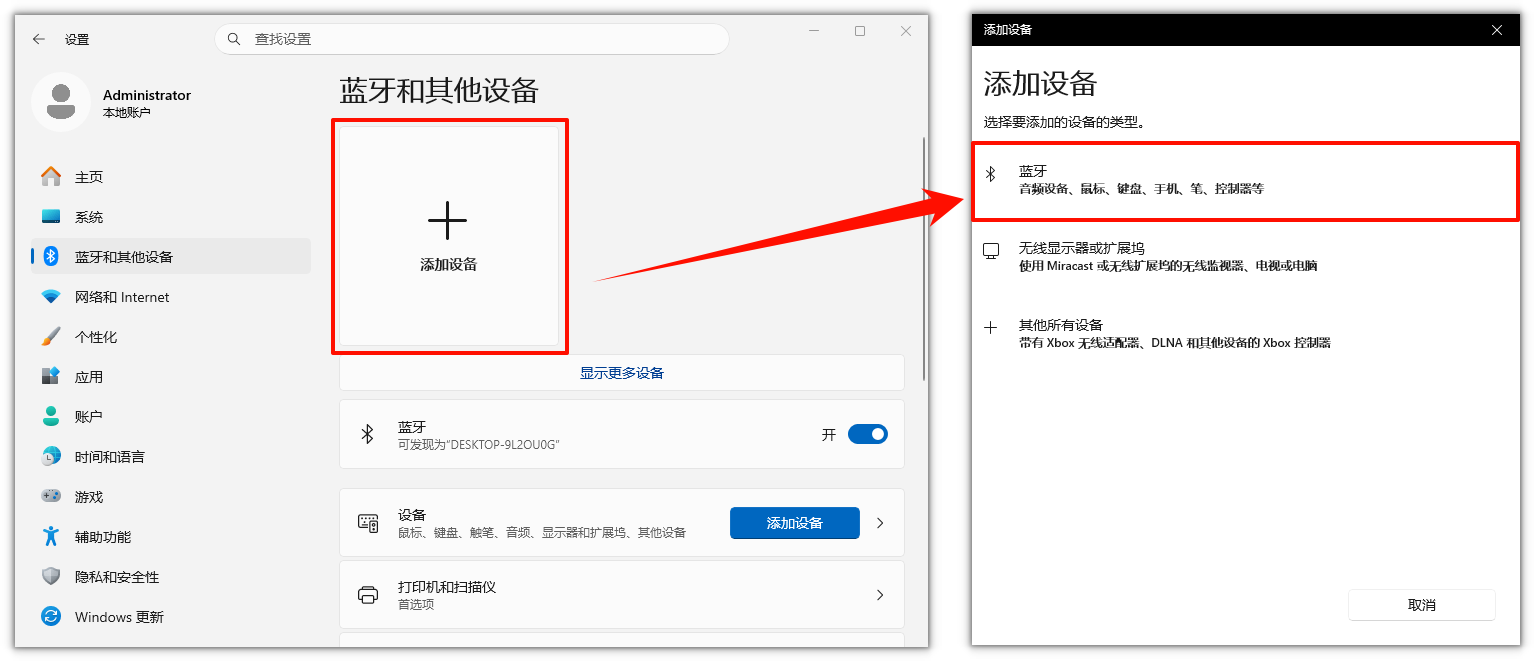Open 应用 settings page

[x=171, y=377]
